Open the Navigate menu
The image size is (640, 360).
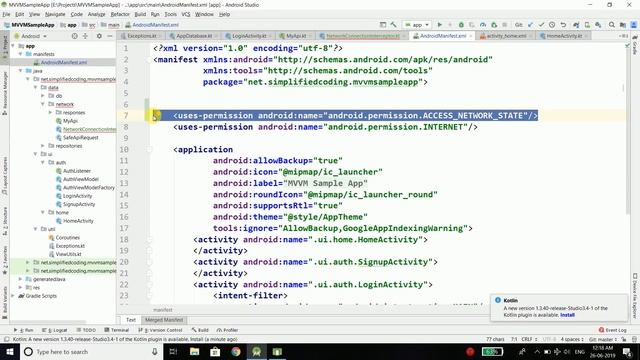(55, 14)
